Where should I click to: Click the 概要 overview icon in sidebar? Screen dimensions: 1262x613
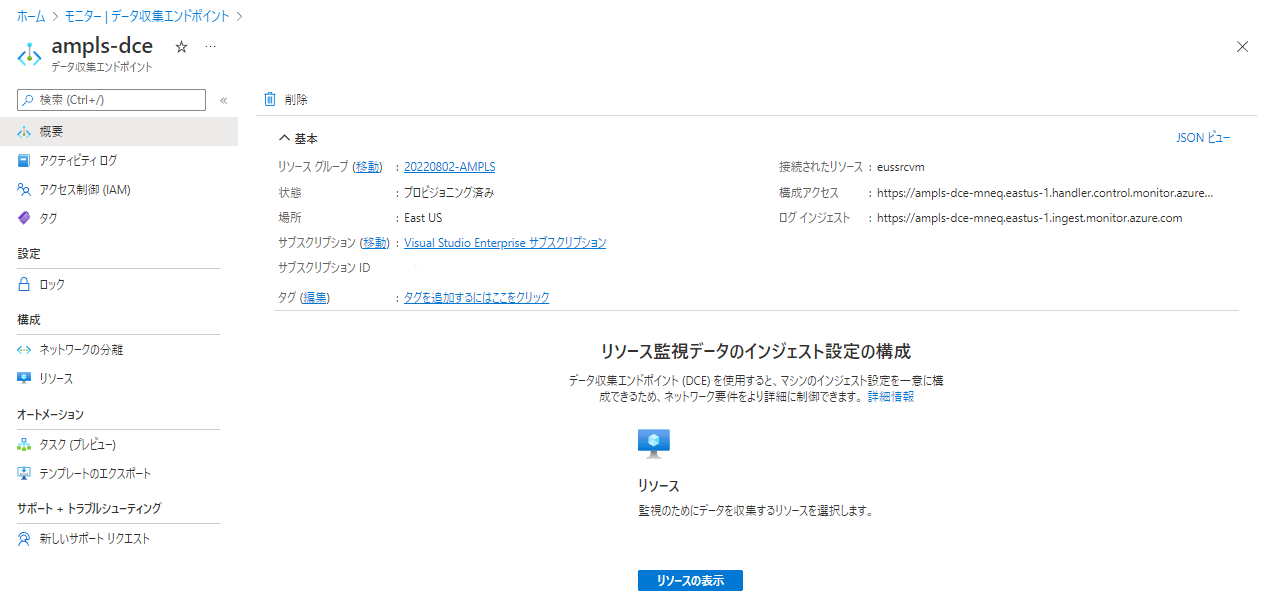[25, 131]
